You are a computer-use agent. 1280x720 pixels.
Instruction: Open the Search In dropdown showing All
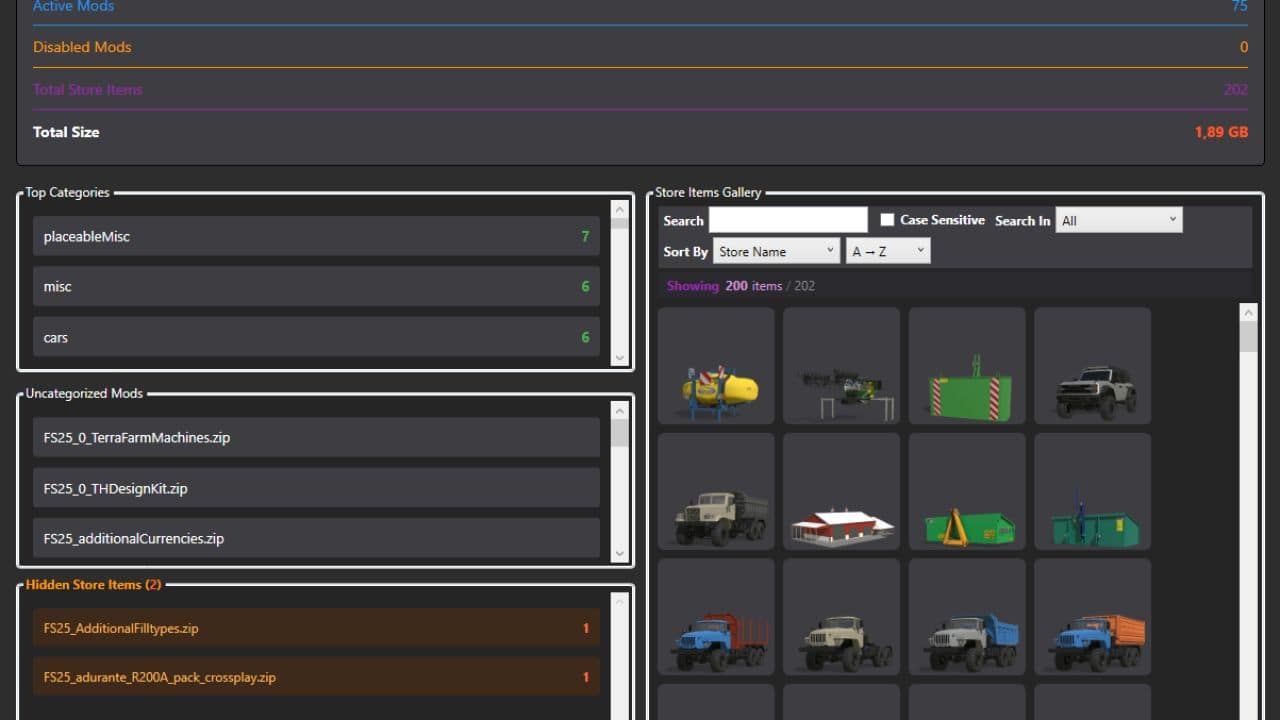tap(1118, 219)
